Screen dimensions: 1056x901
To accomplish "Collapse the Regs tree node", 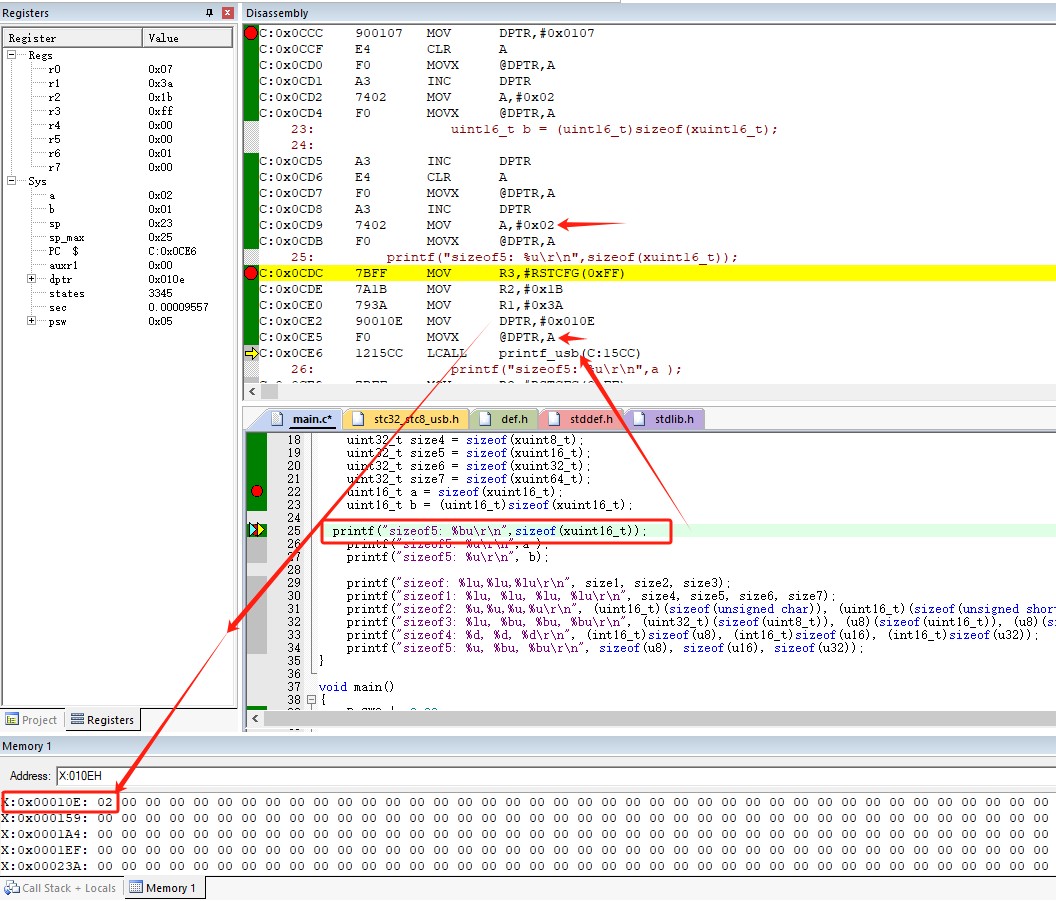I will [x=13, y=56].
